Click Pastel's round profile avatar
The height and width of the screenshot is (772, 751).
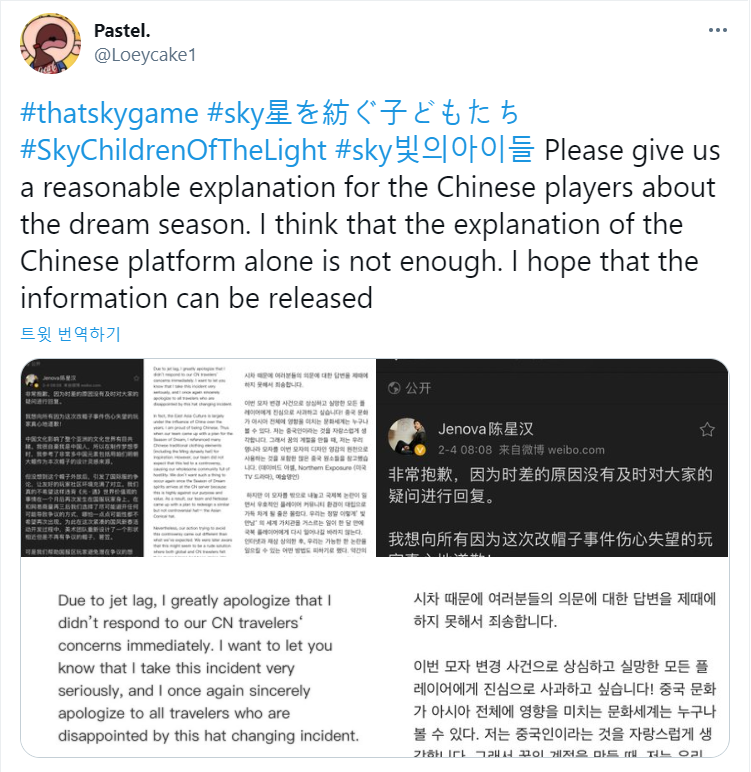pos(50,43)
